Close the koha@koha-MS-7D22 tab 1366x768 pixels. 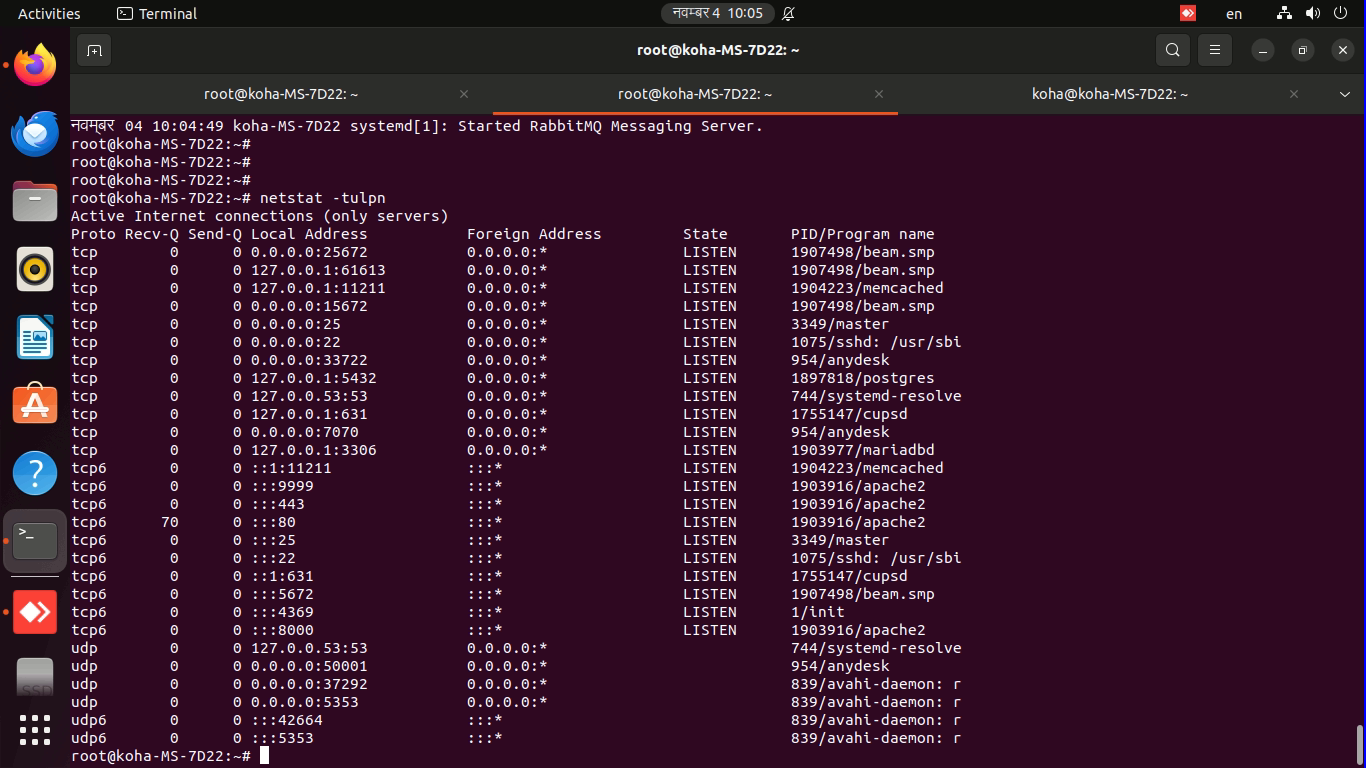click(x=1294, y=94)
